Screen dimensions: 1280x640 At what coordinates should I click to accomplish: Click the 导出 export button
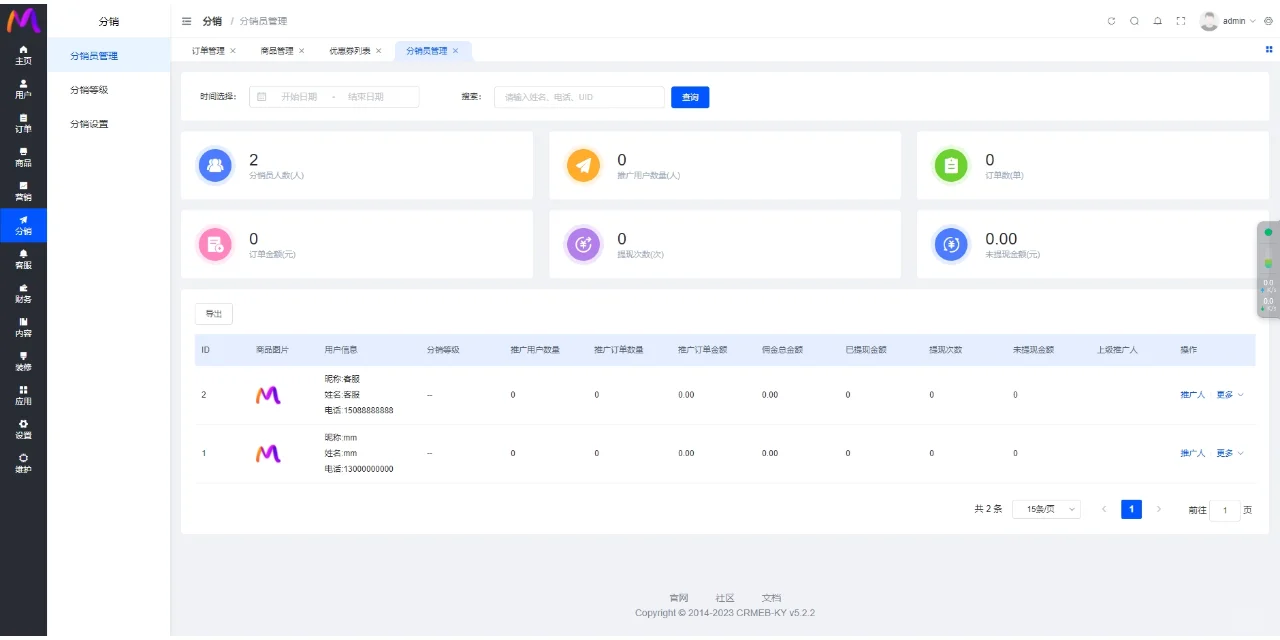pyautogui.click(x=213, y=314)
